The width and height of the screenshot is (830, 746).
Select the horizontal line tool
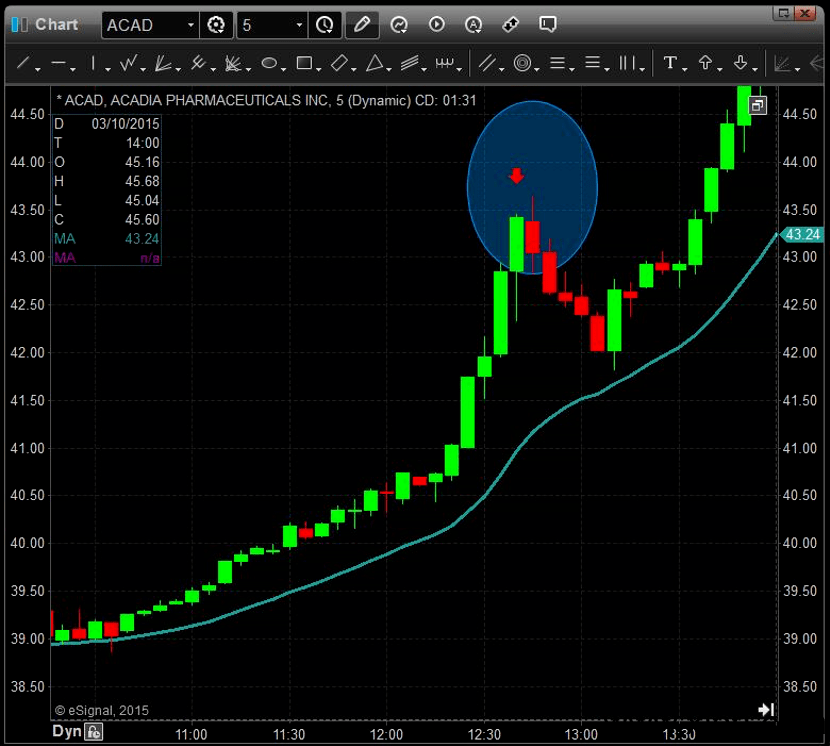pyautogui.click(x=58, y=64)
